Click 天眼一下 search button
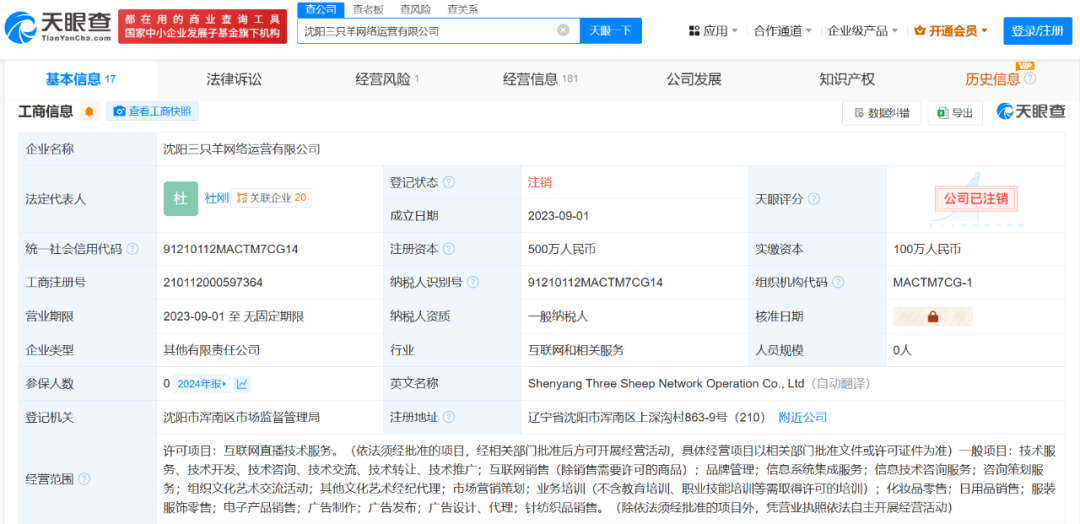1080x524 pixels. click(611, 30)
